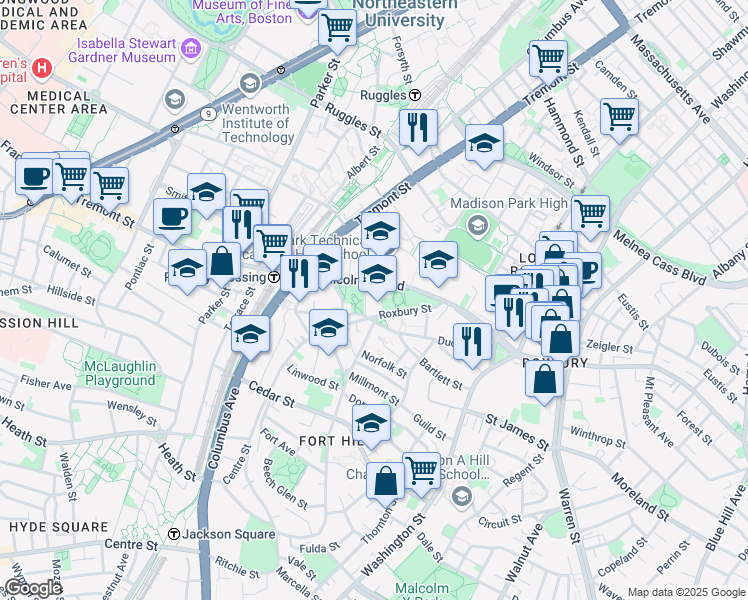The height and width of the screenshot is (600, 748).
Task: Click the school marker above Cedar St on Columbus Ave
Action: (250, 334)
